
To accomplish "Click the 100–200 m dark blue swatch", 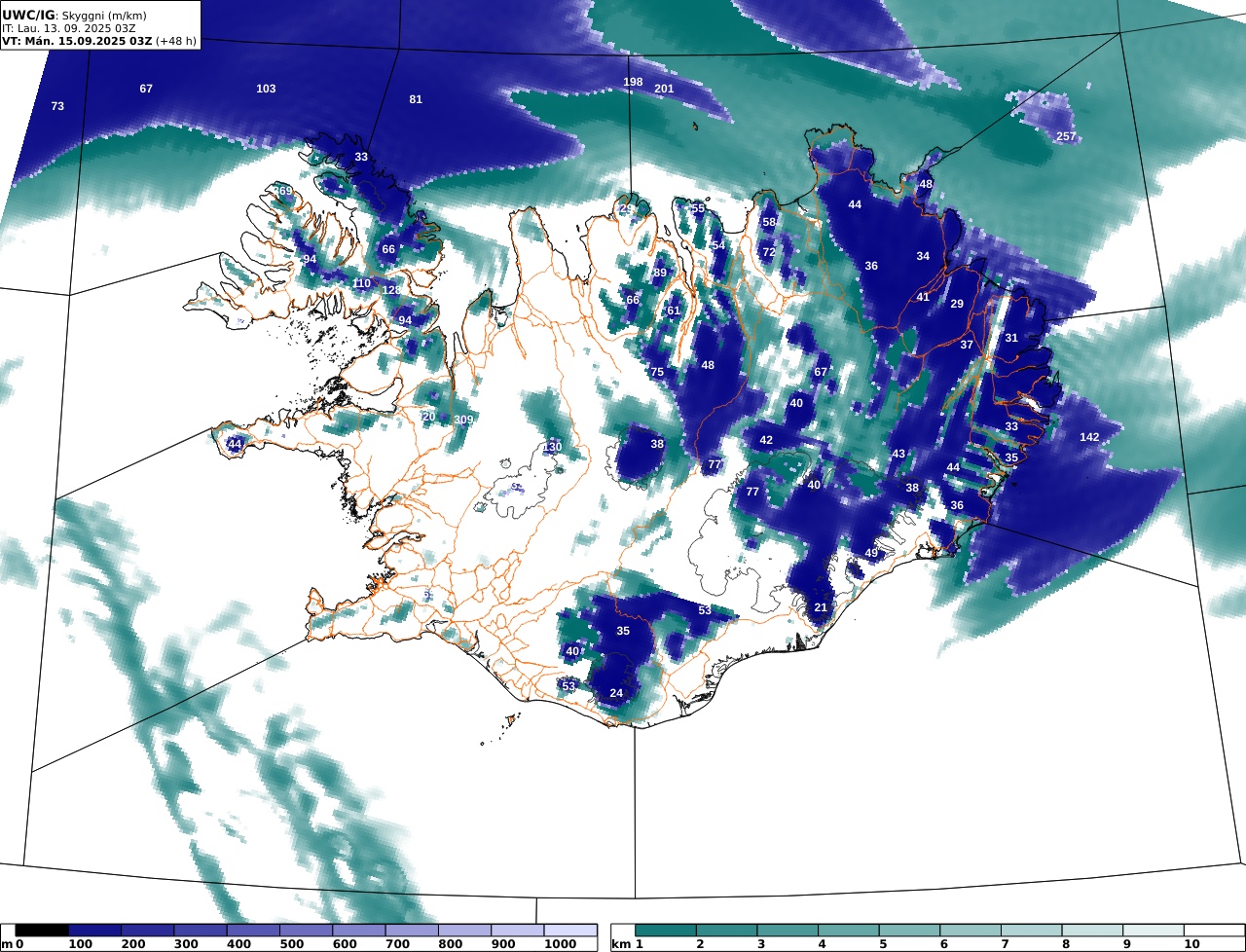I will click(x=95, y=931).
